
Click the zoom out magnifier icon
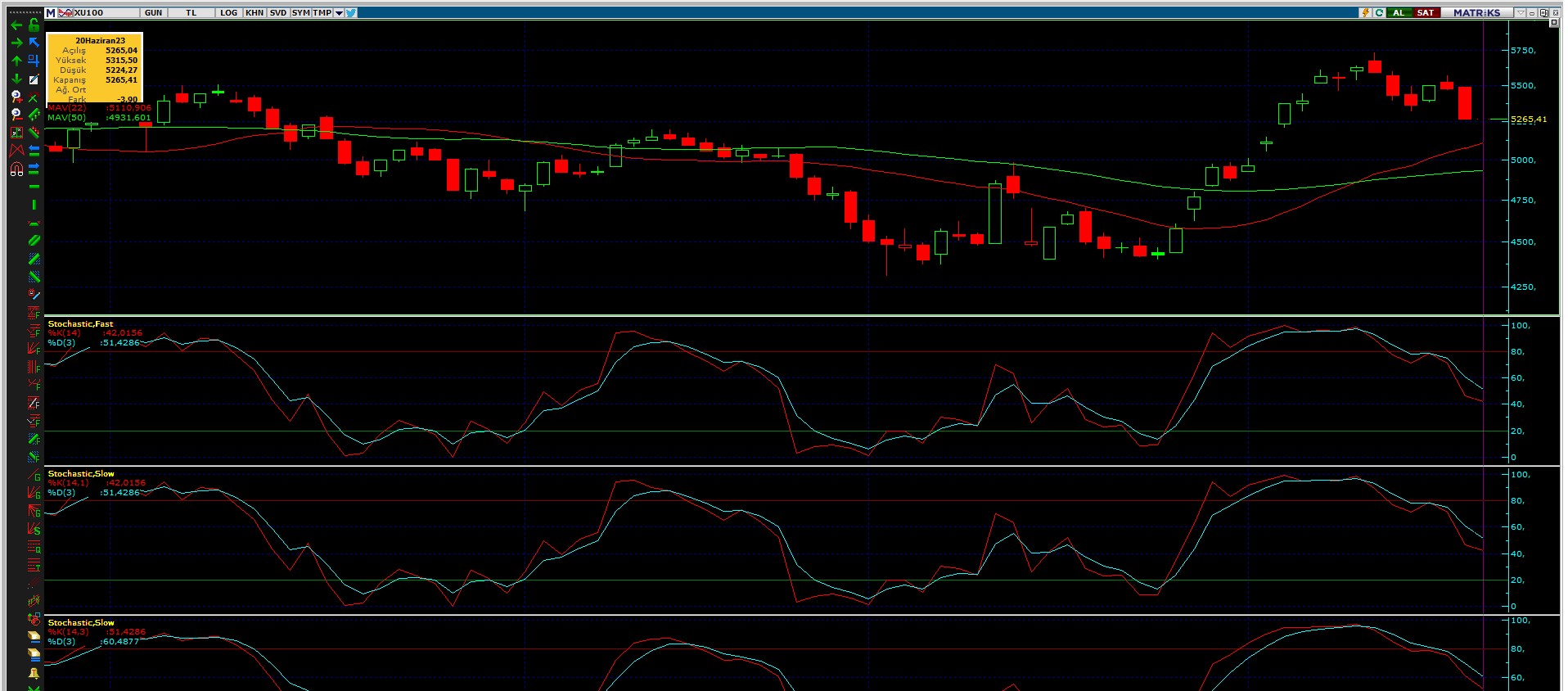click(x=16, y=114)
